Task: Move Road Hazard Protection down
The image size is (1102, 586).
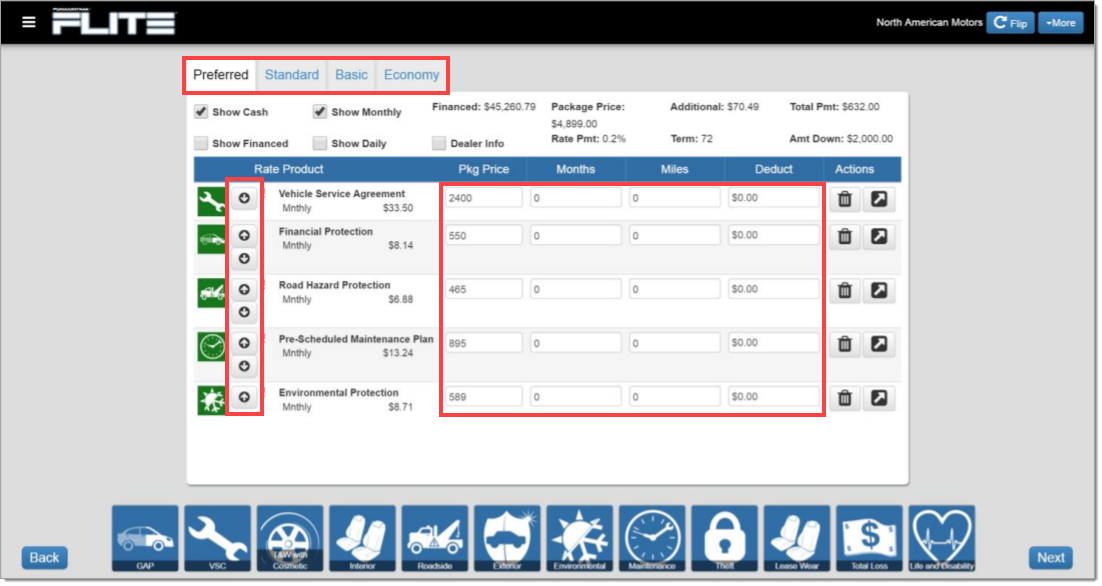Action: pos(245,312)
